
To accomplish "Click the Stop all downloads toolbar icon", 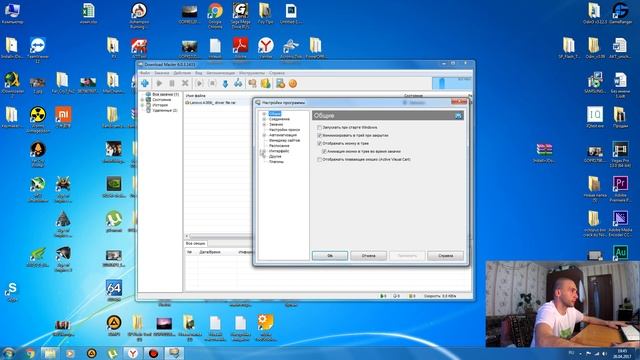I will click(212, 83).
